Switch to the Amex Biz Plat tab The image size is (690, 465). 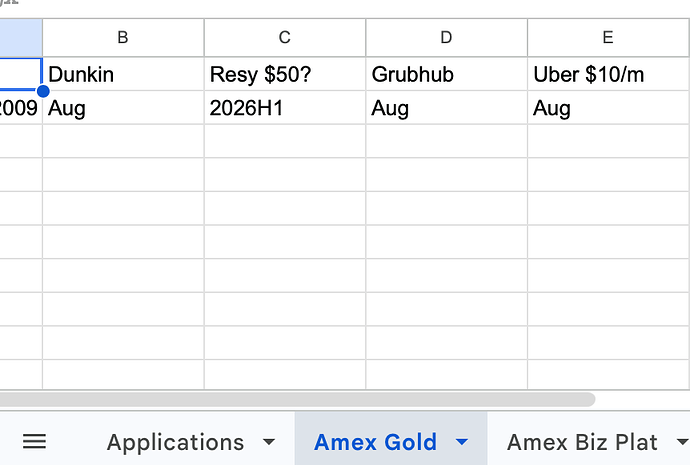point(582,442)
